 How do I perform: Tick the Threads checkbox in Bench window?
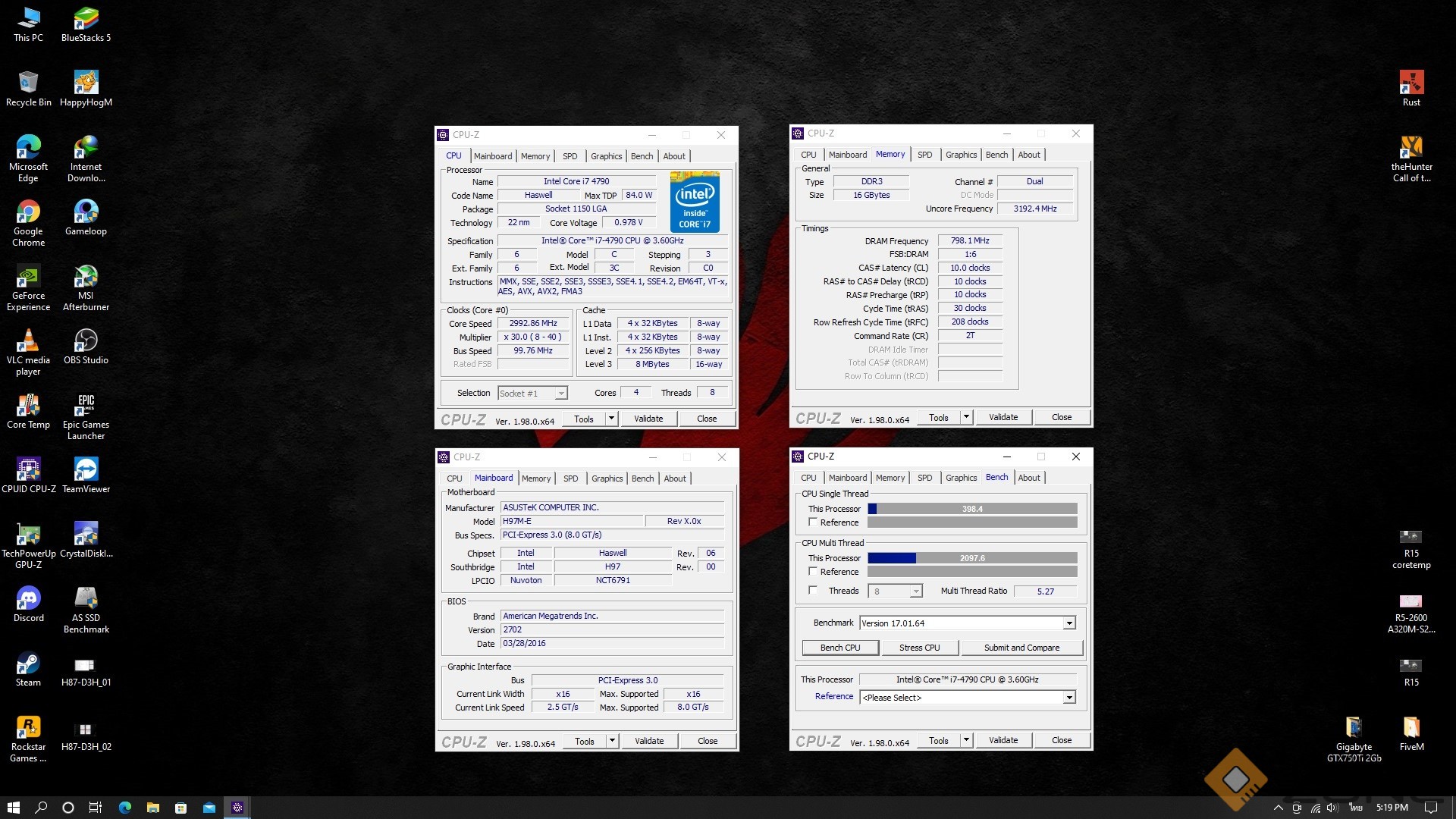coord(813,591)
